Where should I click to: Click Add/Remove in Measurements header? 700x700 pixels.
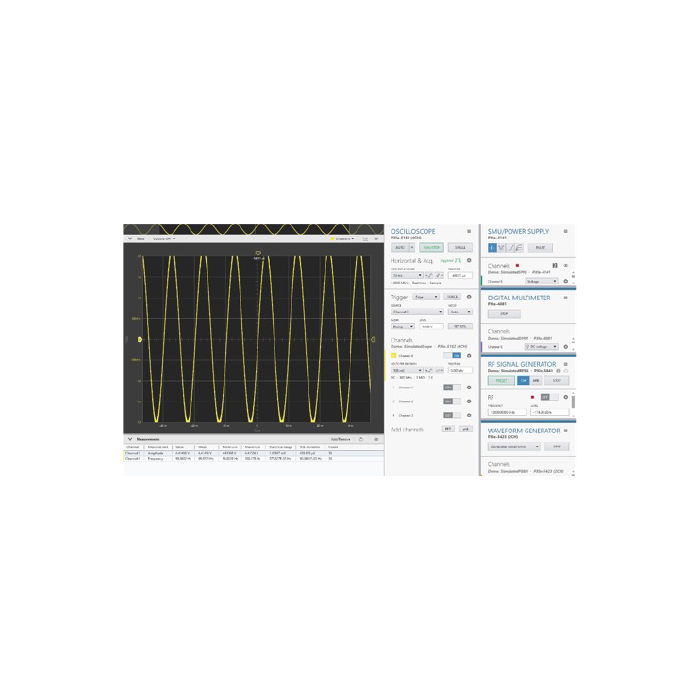tap(340, 439)
